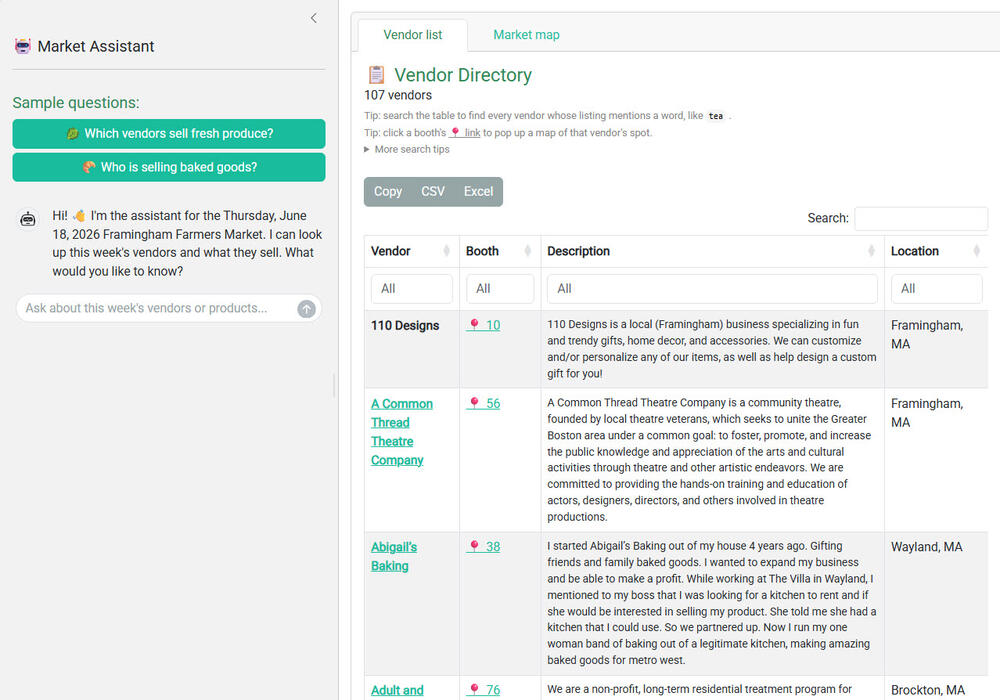
Task: Click the Booth column filter field
Action: click(x=500, y=289)
